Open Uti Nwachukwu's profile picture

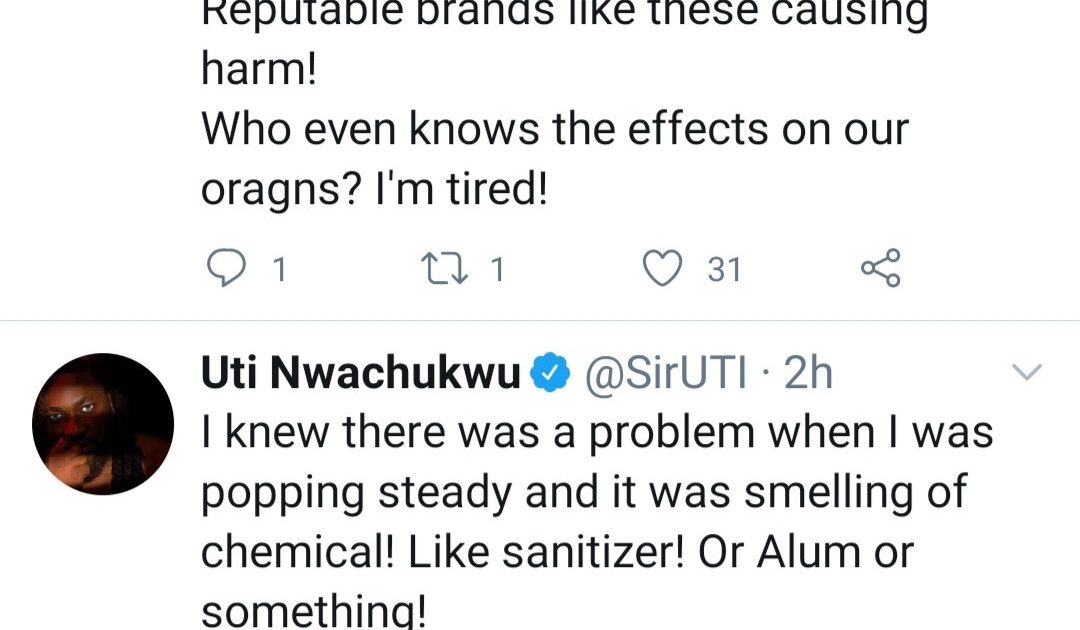coord(104,423)
